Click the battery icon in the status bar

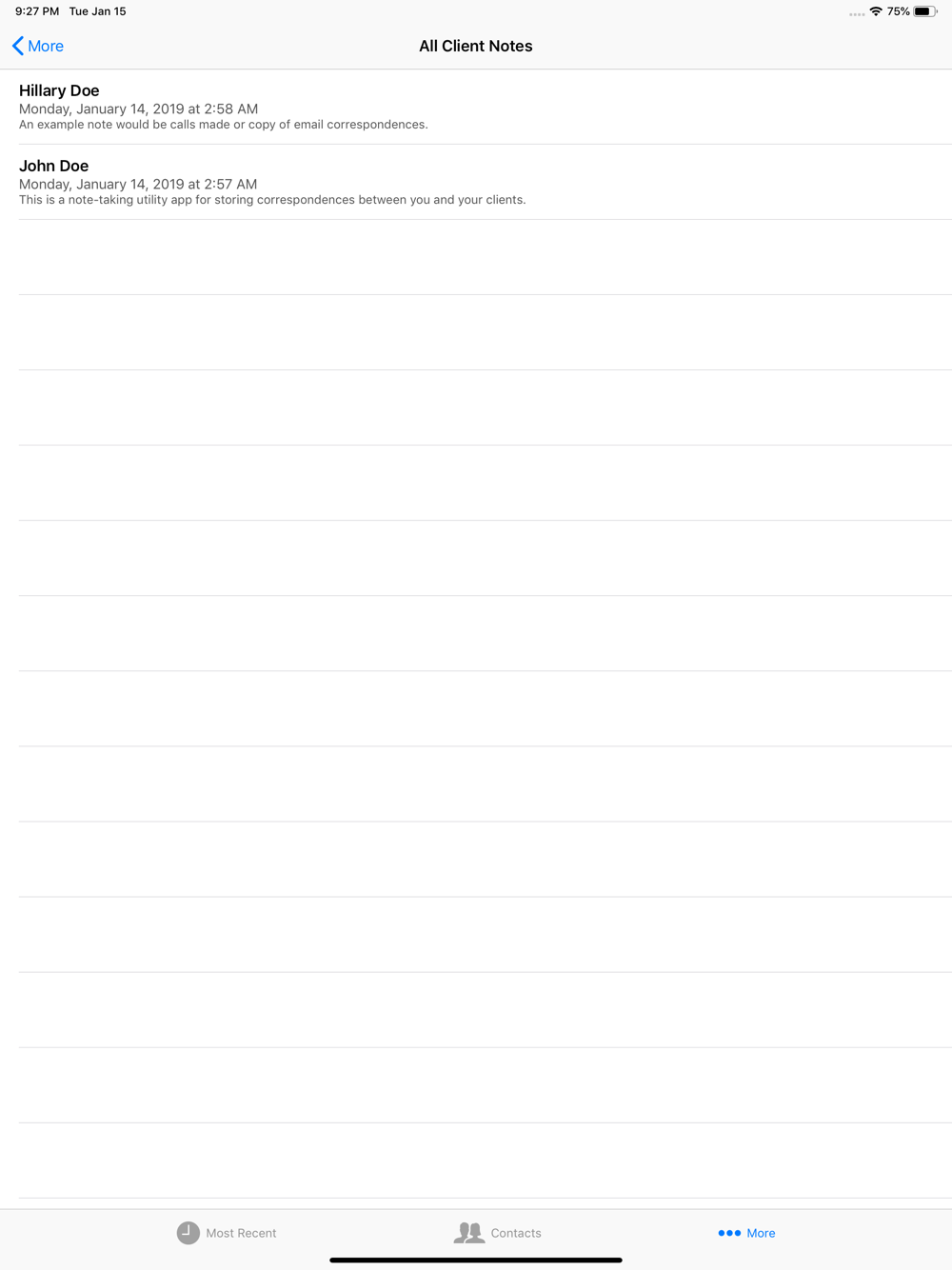(x=925, y=11)
